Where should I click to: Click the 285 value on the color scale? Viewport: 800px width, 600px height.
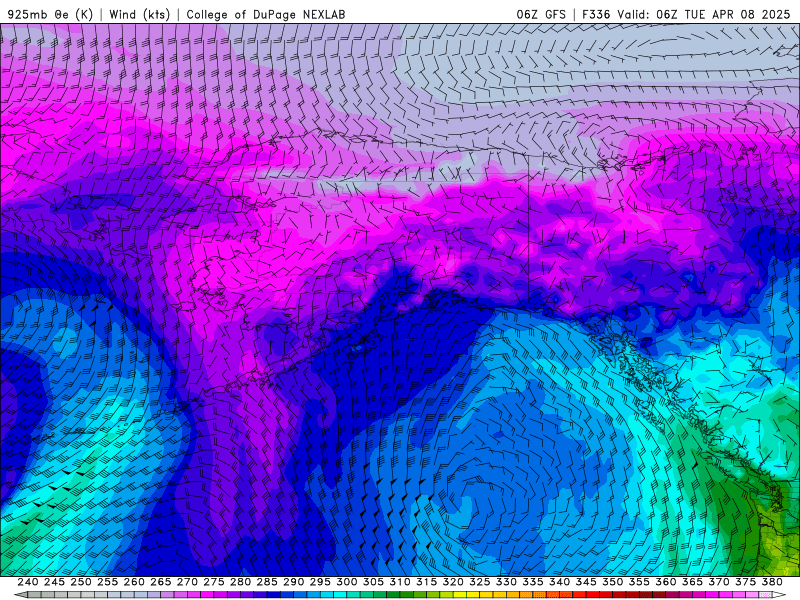tap(267, 582)
